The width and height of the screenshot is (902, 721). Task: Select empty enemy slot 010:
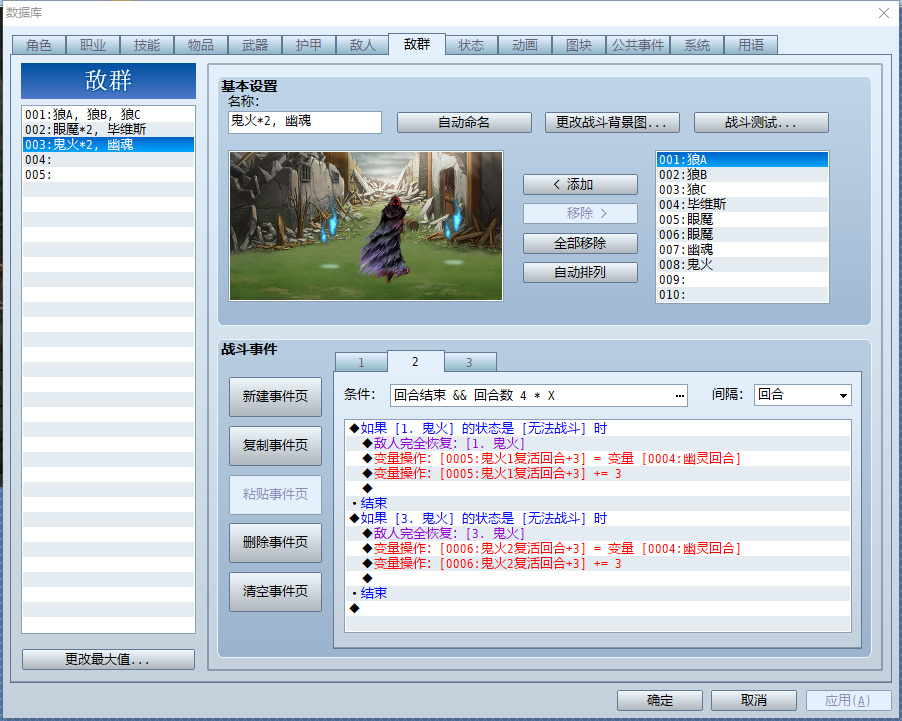coord(742,295)
